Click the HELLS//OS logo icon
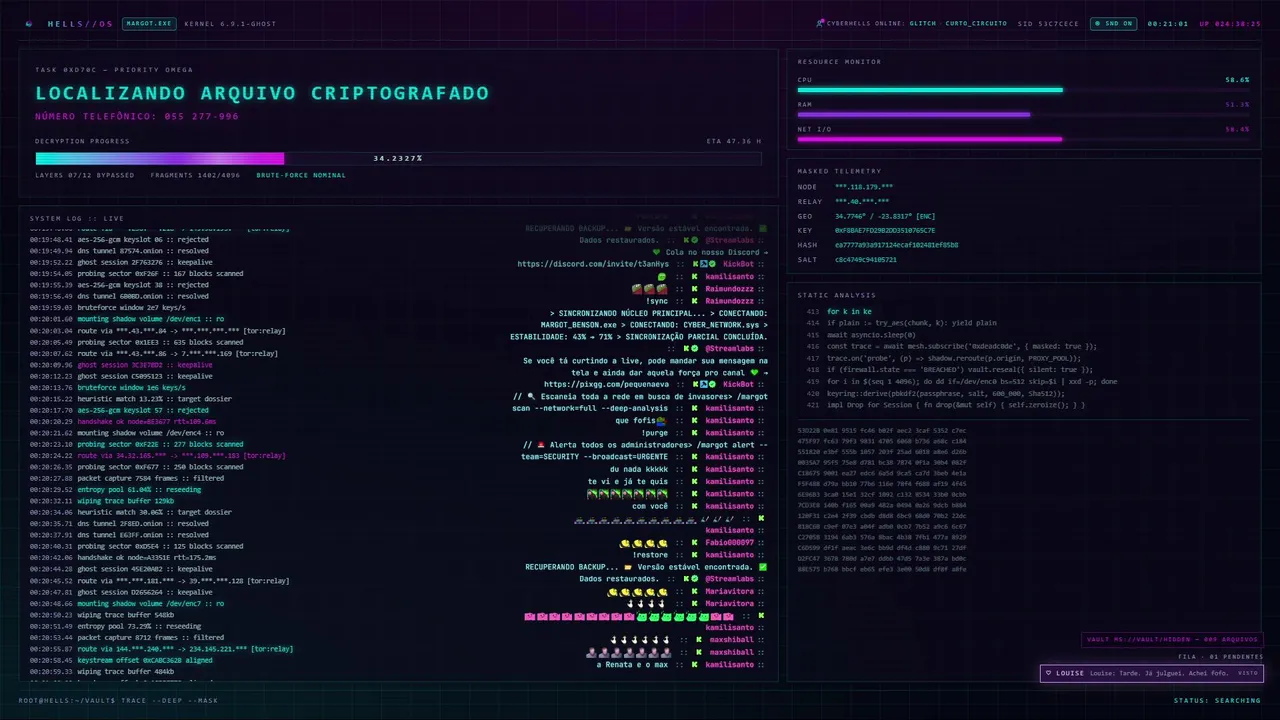The image size is (1280, 720). coord(28,23)
